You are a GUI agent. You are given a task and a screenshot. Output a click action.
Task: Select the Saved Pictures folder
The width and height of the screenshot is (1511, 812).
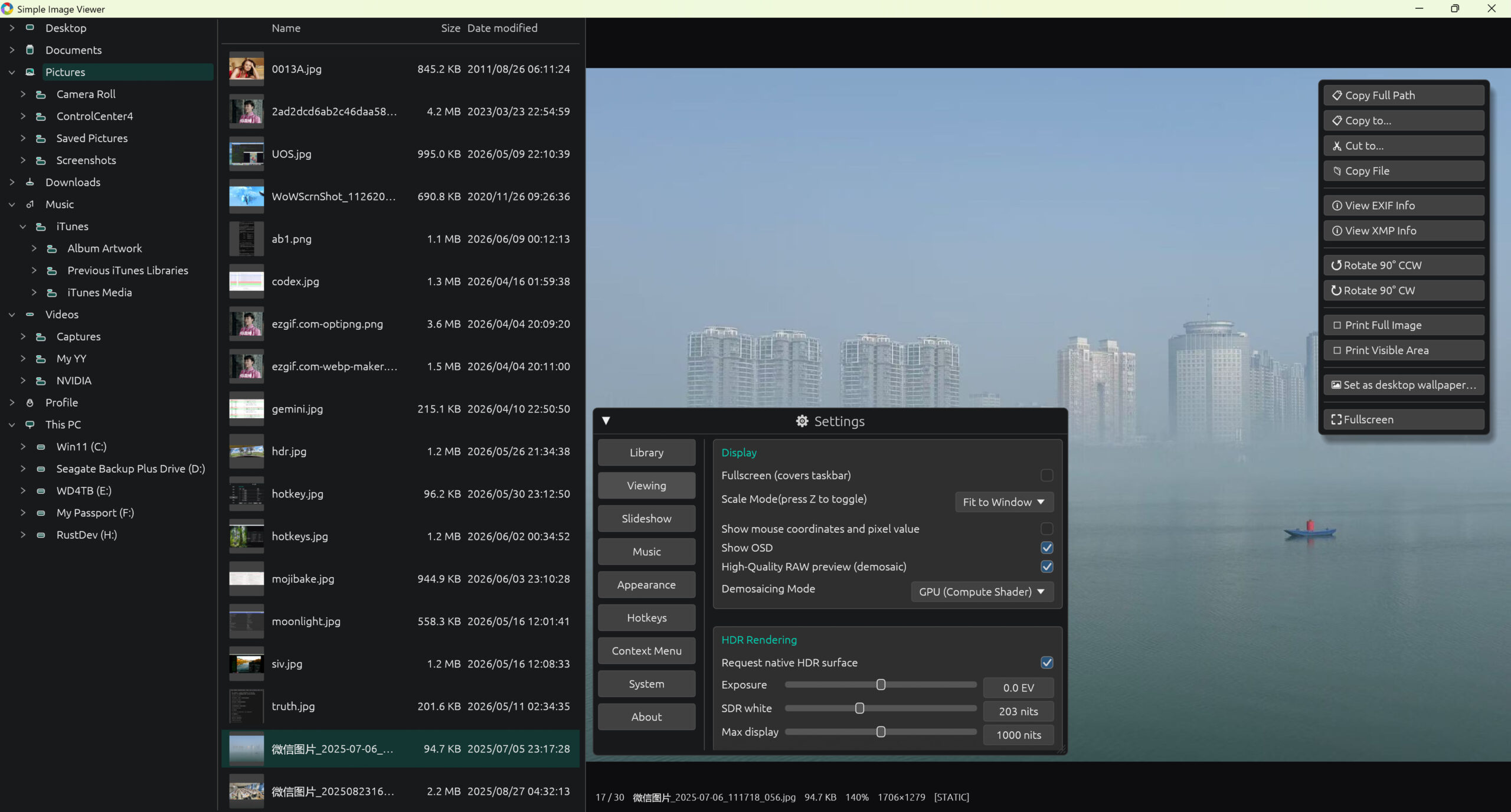(x=91, y=138)
